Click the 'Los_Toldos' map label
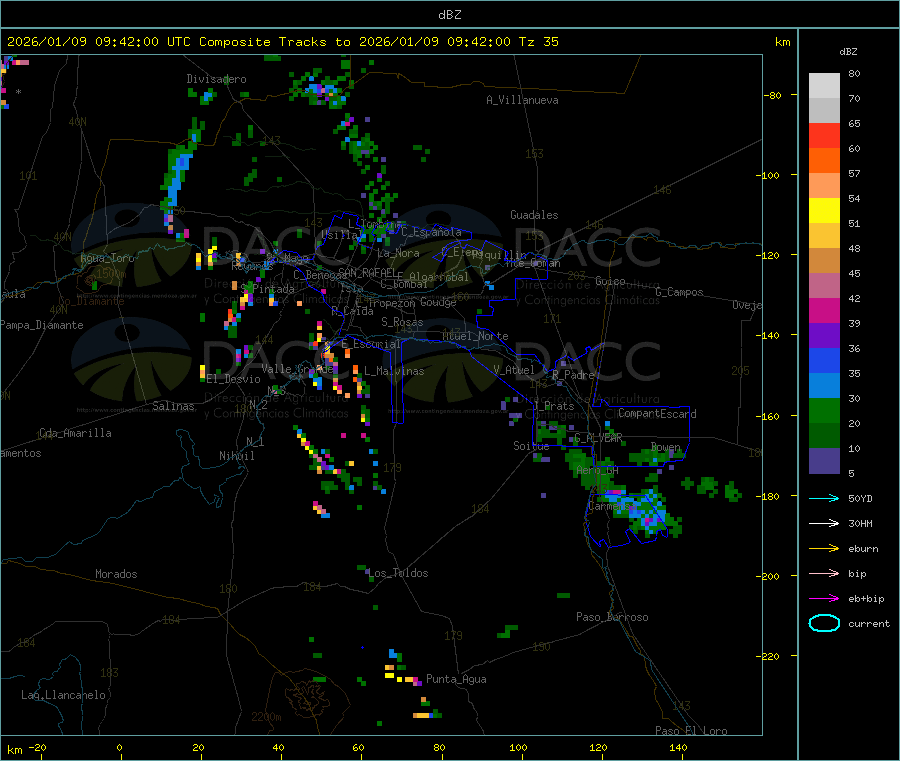The height and width of the screenshot is (761, 900). click(398, 573)
